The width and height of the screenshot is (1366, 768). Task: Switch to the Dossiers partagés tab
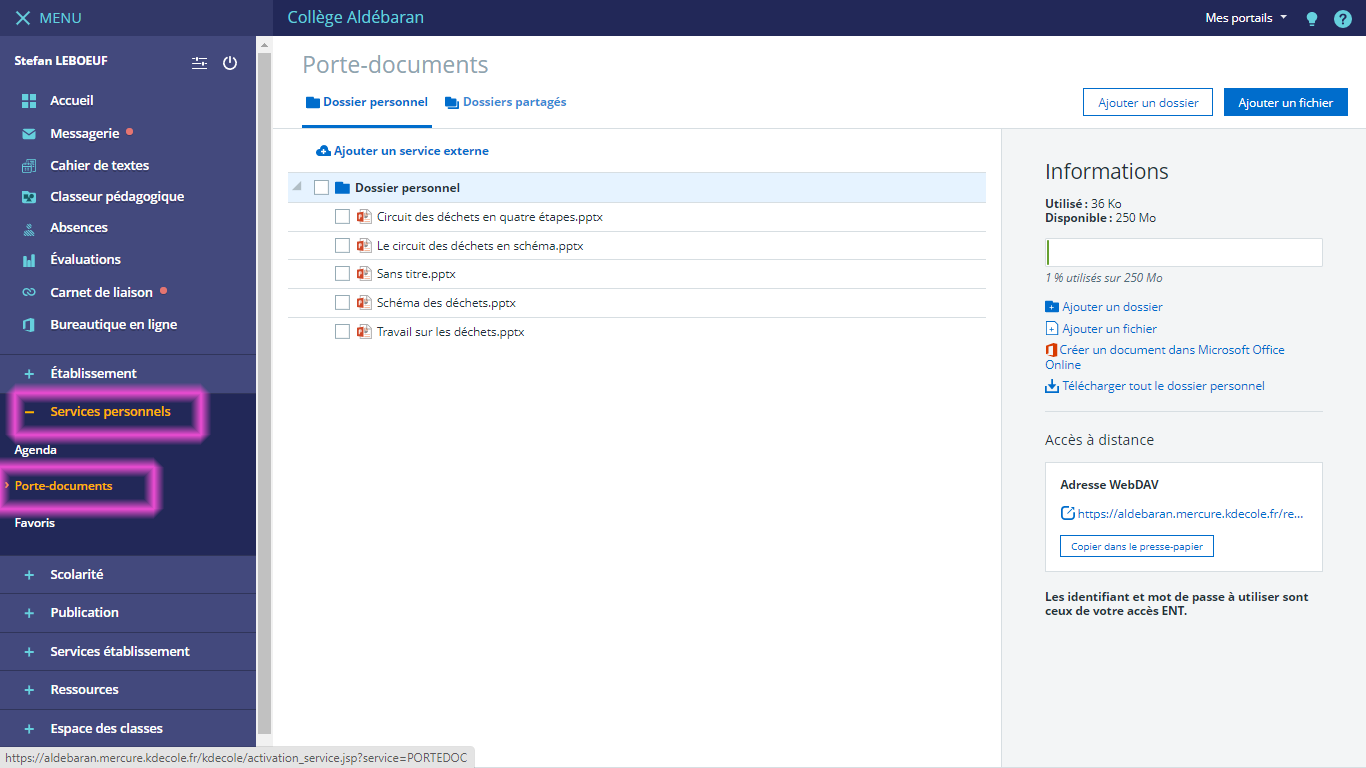[506, 102]
